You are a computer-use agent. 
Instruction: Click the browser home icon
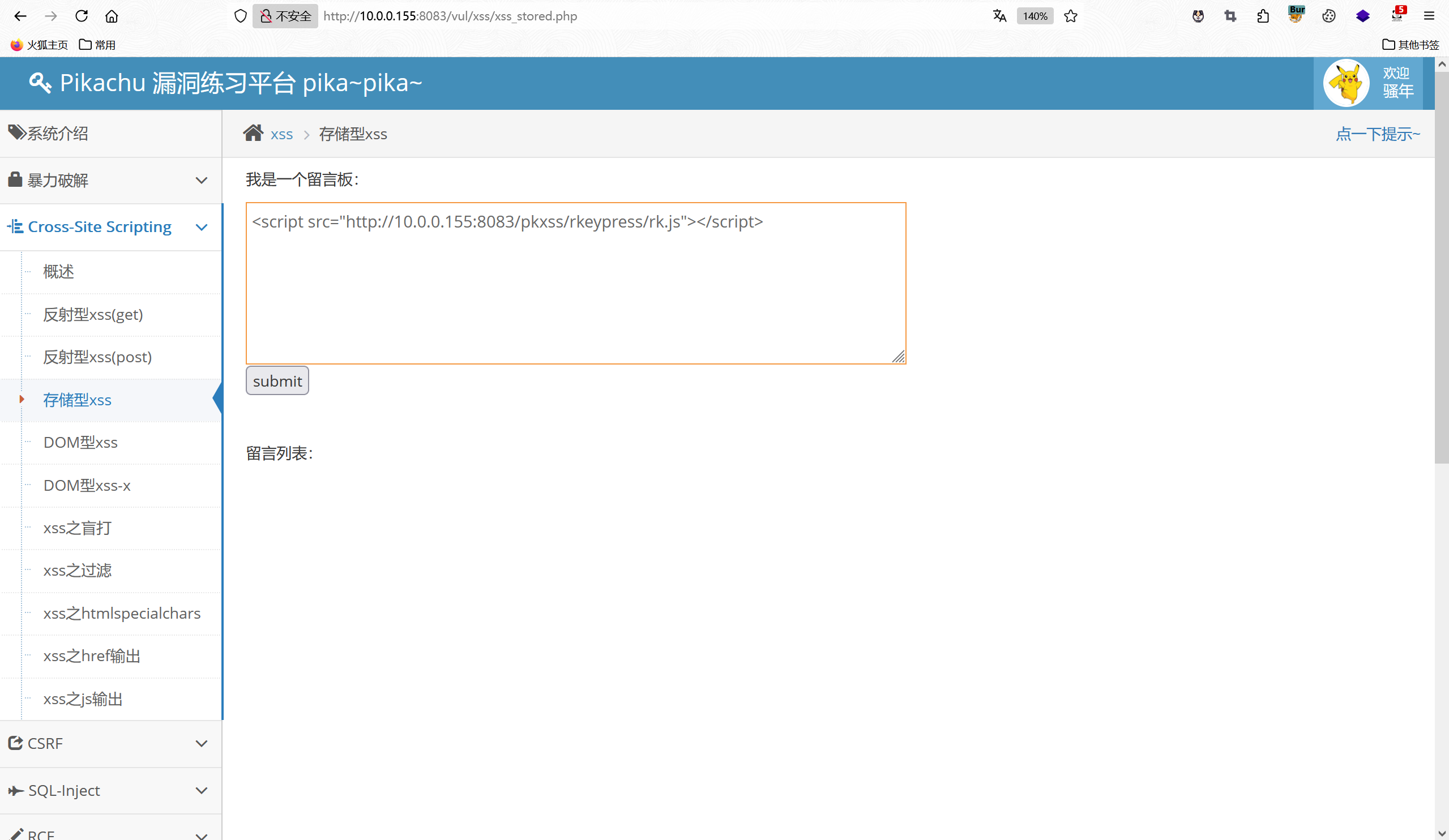click(x=112, y=16)
